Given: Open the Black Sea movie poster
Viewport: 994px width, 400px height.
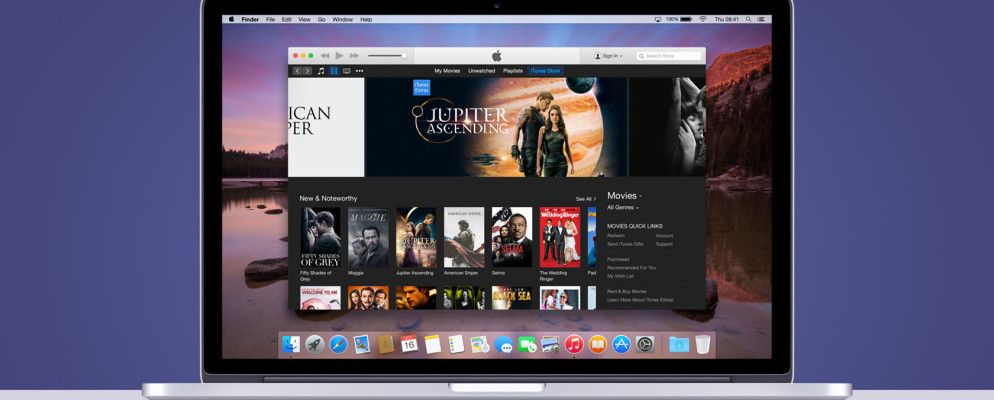Looking at the screenshot, I should click(x=512, y=298).
